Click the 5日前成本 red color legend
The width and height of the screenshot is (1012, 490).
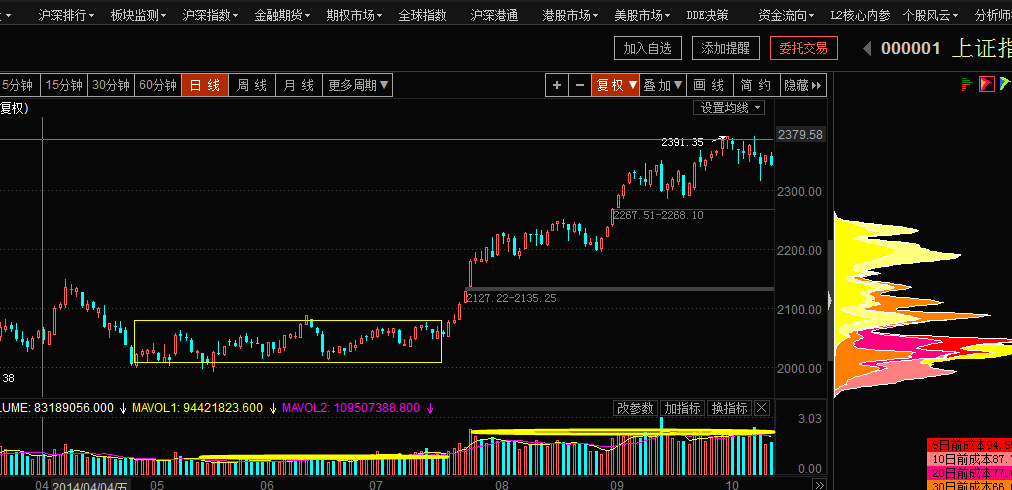coord(969,444)
